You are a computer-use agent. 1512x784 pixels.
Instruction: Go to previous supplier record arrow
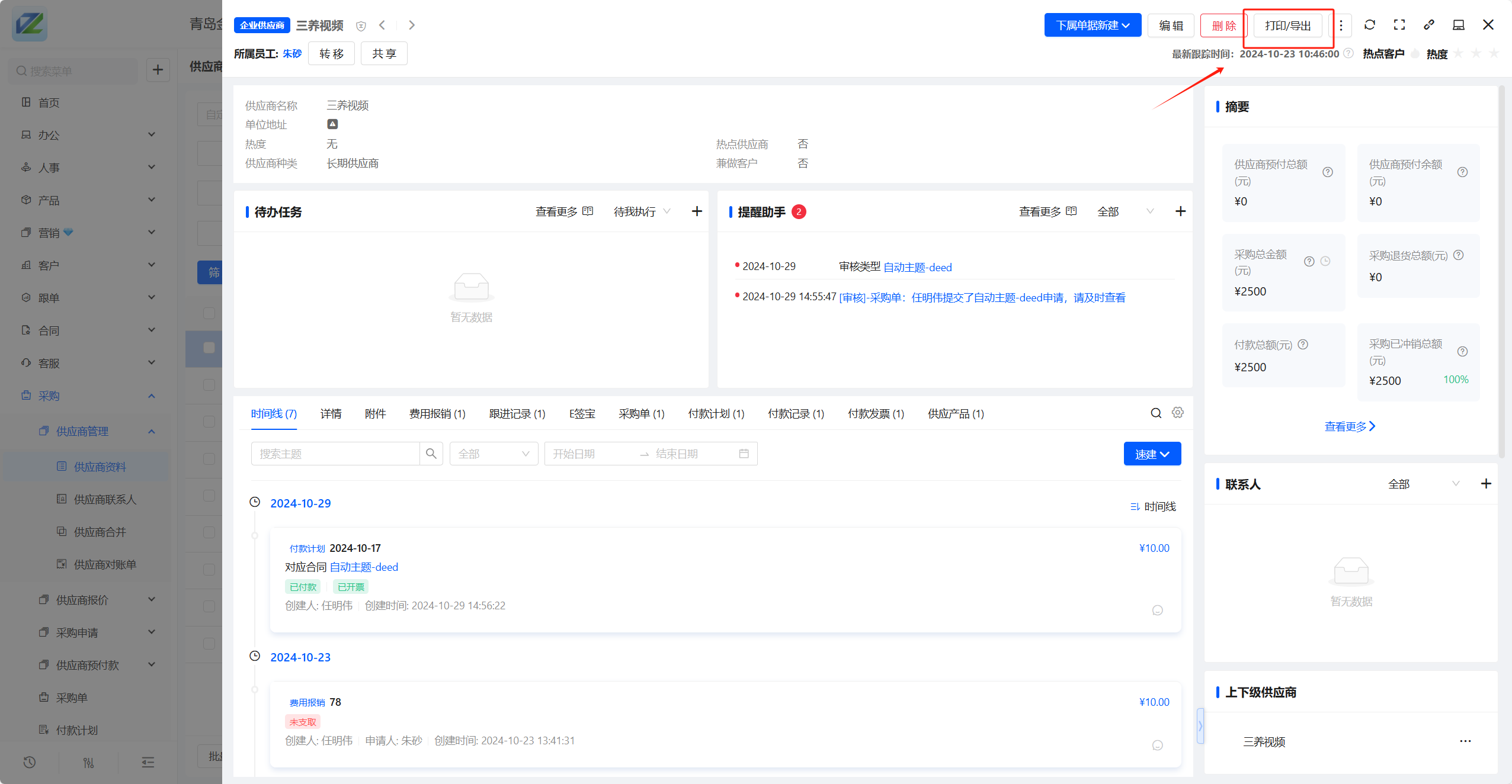[x=382, y=25]
